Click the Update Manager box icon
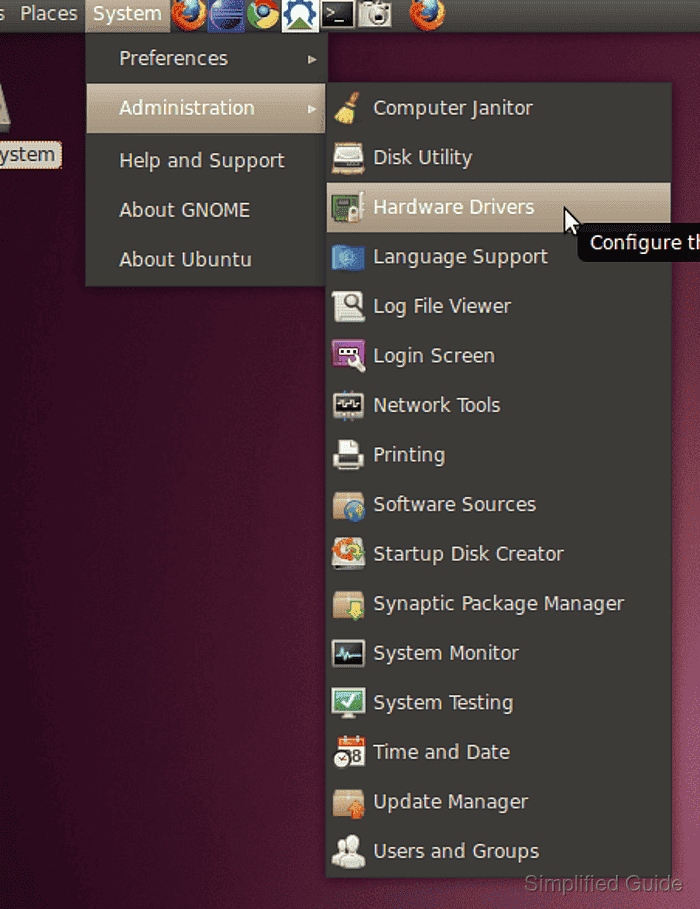The image size is (700, 909). click(347, 802)
